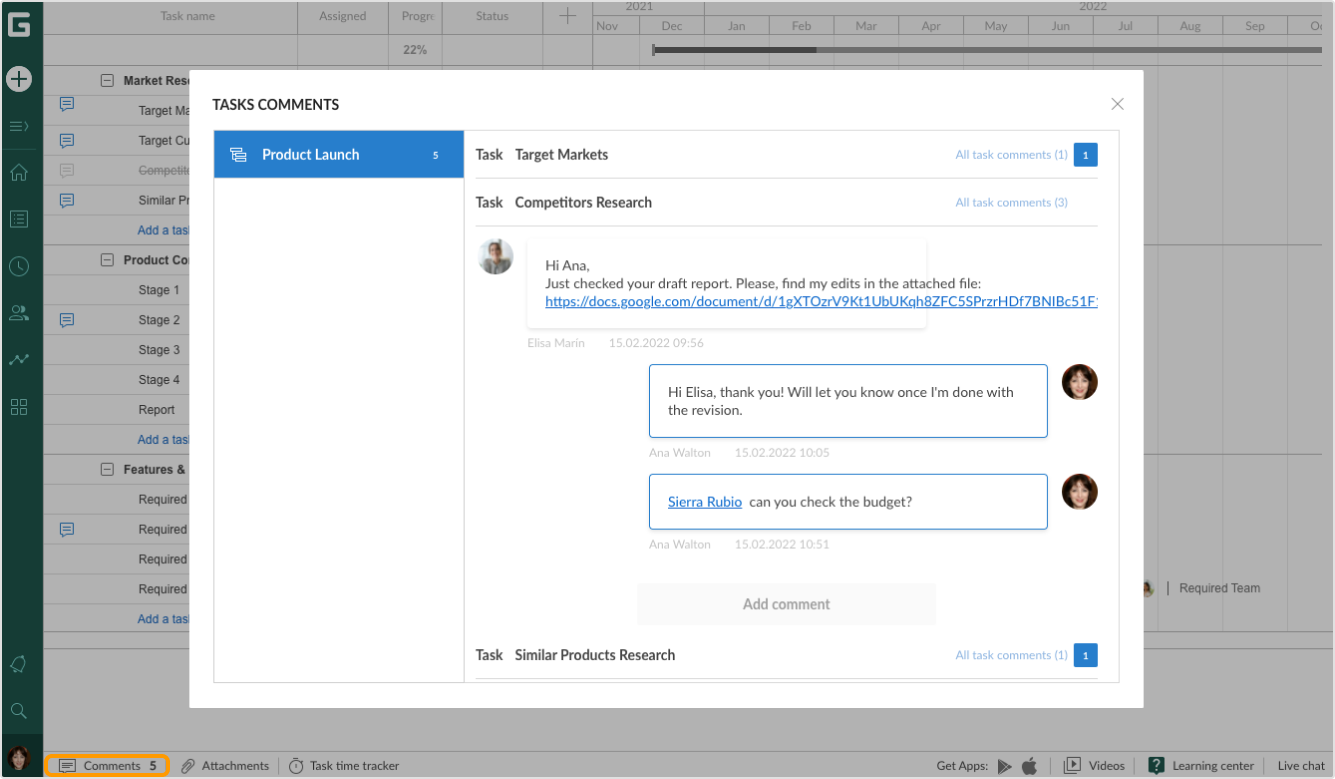Image resolution: width=1335 pixels, height=779 pixels.
Task: Click the GanttPRO logo icon
Action: tap(18, 25)
